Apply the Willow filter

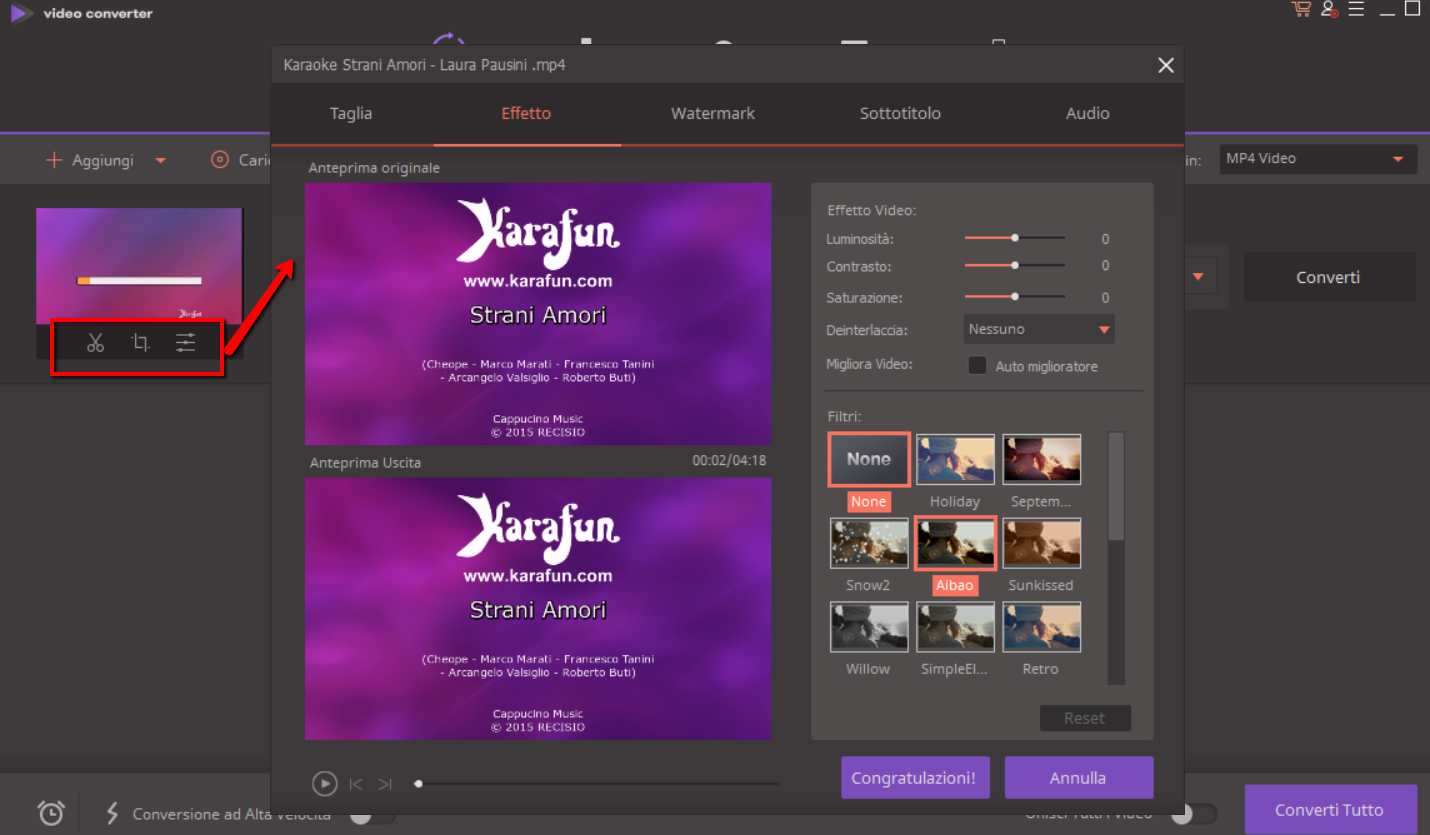coord(868,627)
